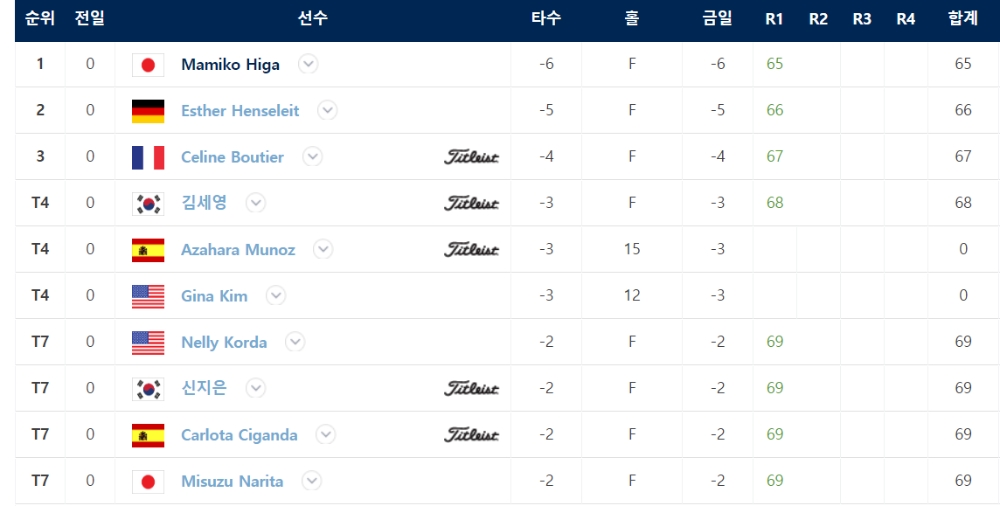Screen dimensions: 1000x506
Task: Open Nelly Korda player link
Action: [x=224, y=342]
